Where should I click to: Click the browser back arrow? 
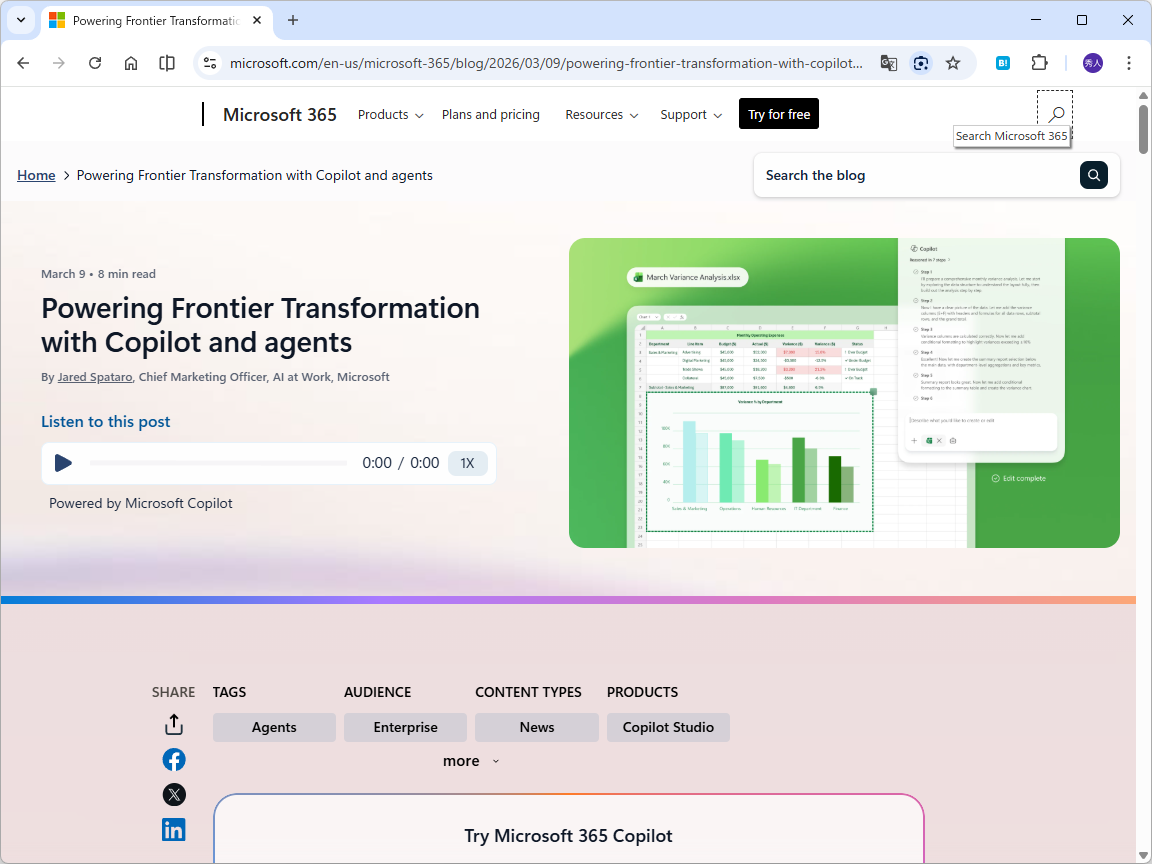23,63
